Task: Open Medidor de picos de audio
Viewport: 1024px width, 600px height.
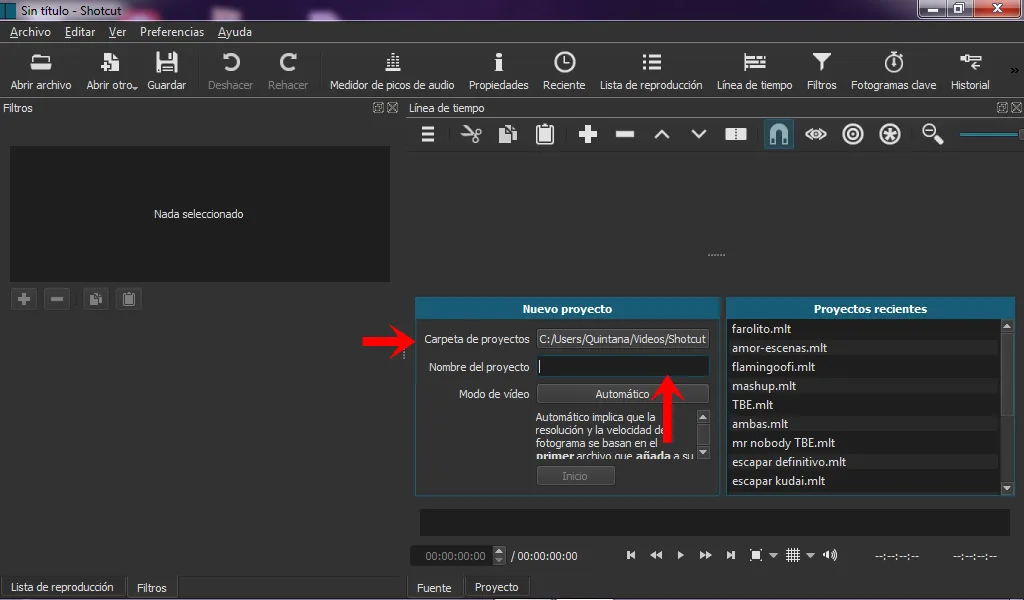Action: (x=392, y=71)
